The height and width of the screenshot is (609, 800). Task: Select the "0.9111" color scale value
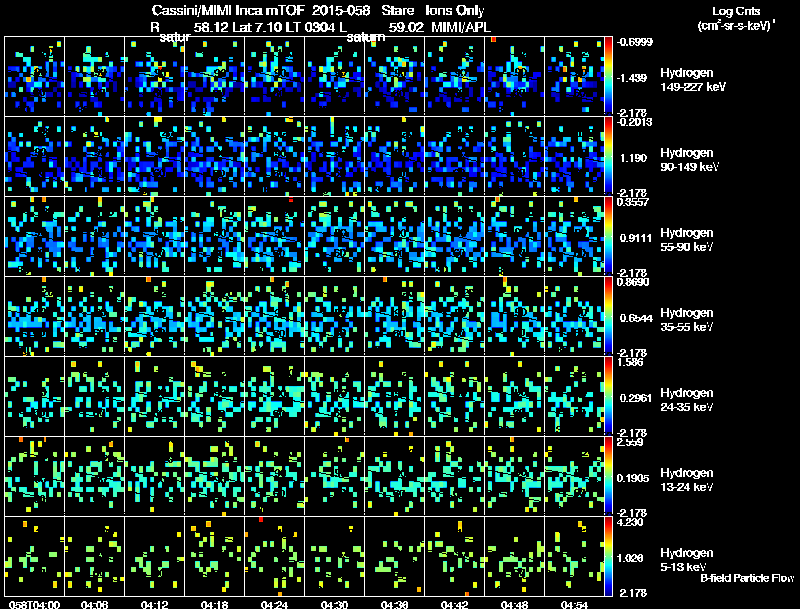click(x=636, y=238)
